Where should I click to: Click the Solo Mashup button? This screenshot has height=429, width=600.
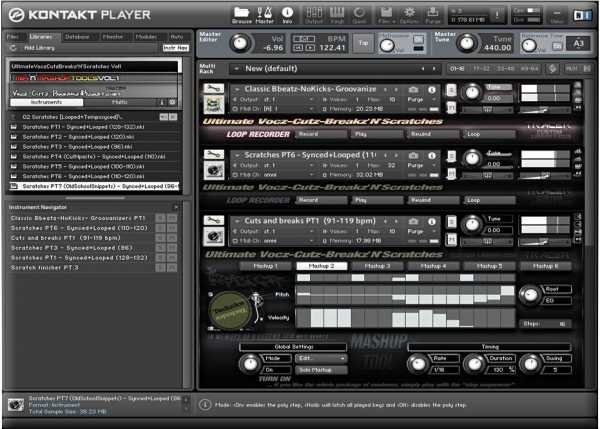(321, 370)
